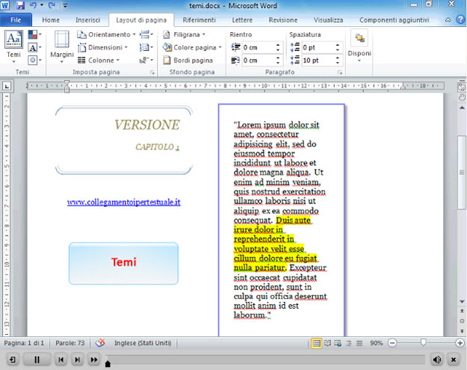Open the theme fonts dropdown

pyautogui.click(x=35, y=47)
